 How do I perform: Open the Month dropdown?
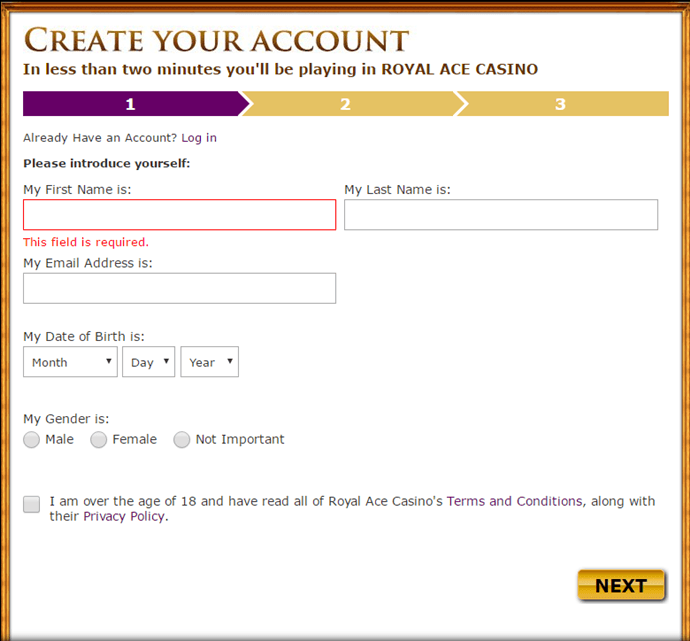tap(70, 362)
